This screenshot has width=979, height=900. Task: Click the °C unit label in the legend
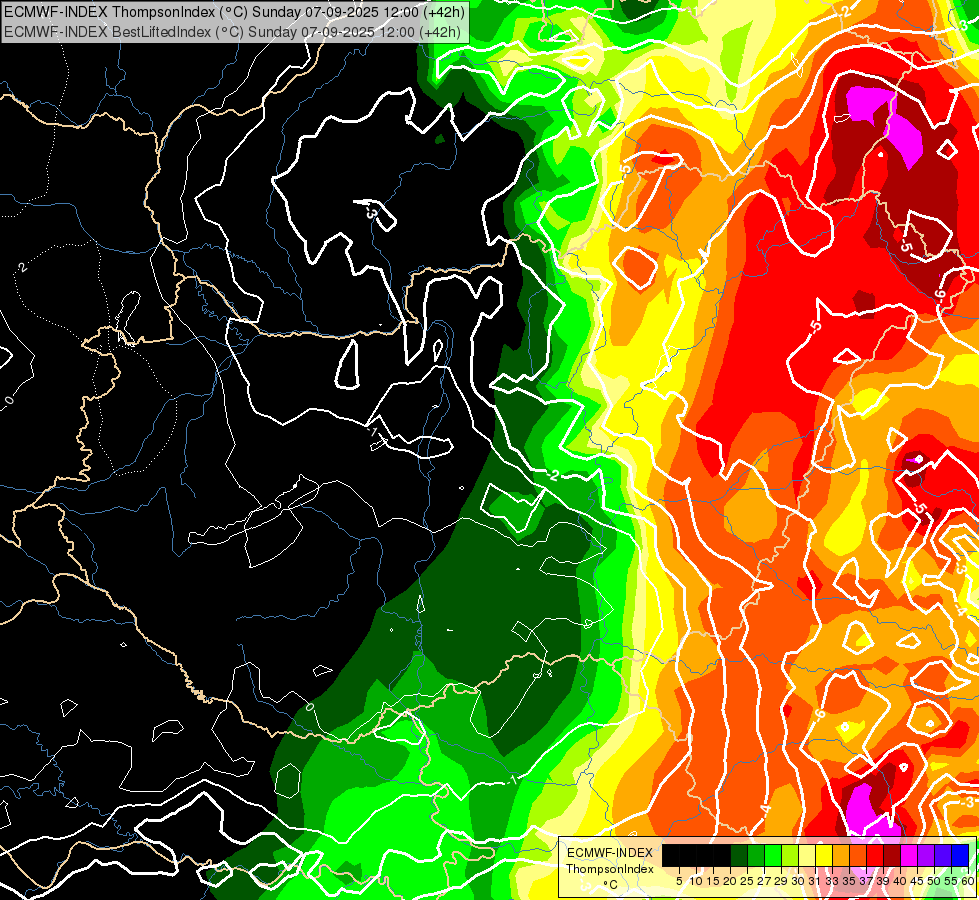point(611,885)
